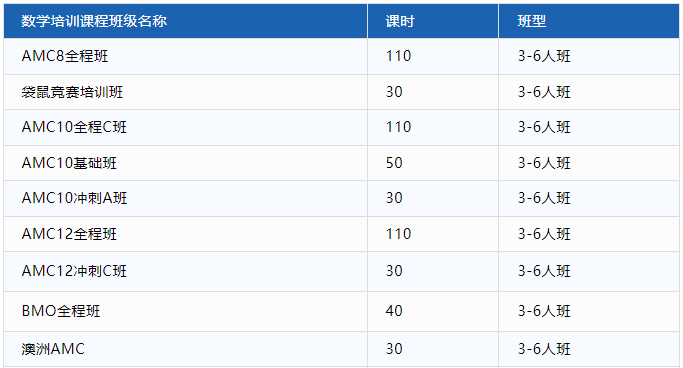The width and height of the screenshot is (683, 368).
Task: Select the AMC8全程班 course name
Action: [x=64, y=56]
